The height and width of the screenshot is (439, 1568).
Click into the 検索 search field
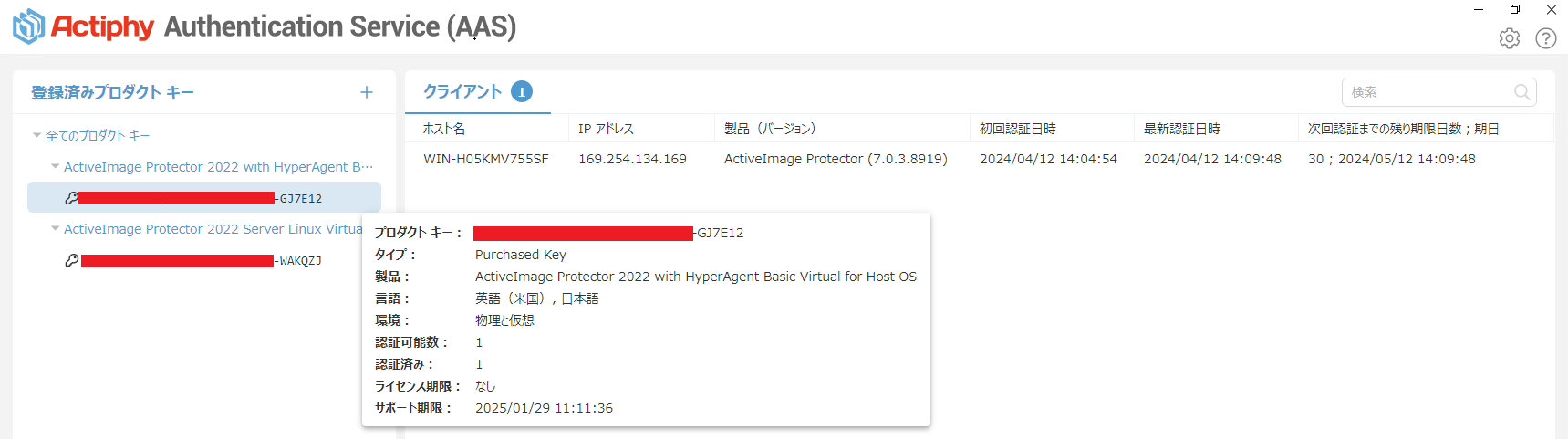[1428, 92]
